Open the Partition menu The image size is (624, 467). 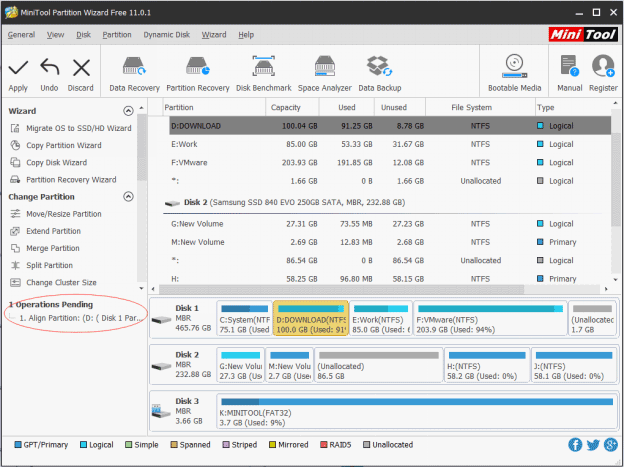point(117,35)
